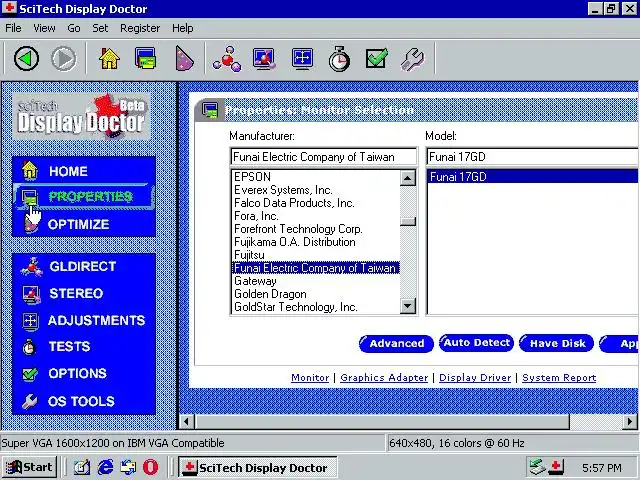Open the Help menu
Image resolution: width=640 pixels, height=480 pixels.
(182, 28)
